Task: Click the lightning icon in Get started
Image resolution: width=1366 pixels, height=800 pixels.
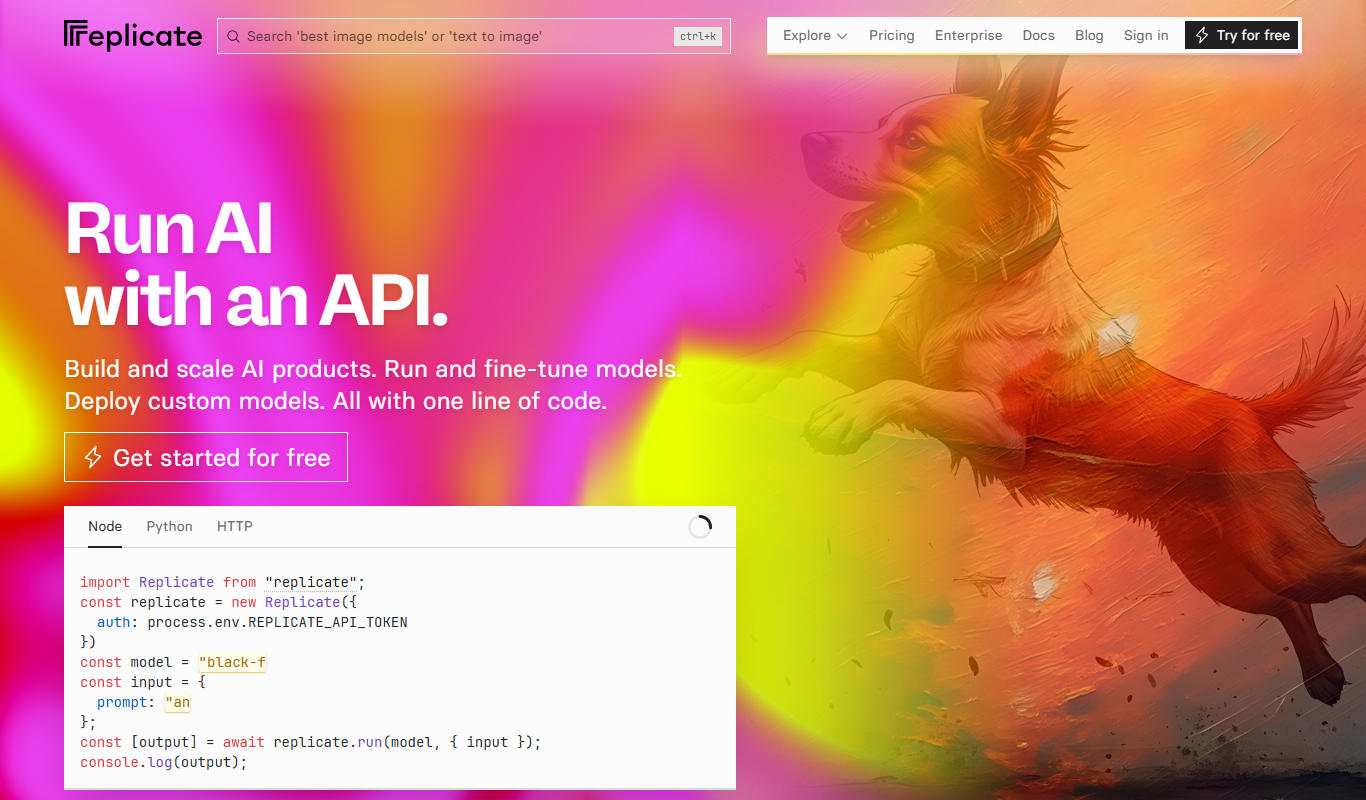Action: click(93, 458)
